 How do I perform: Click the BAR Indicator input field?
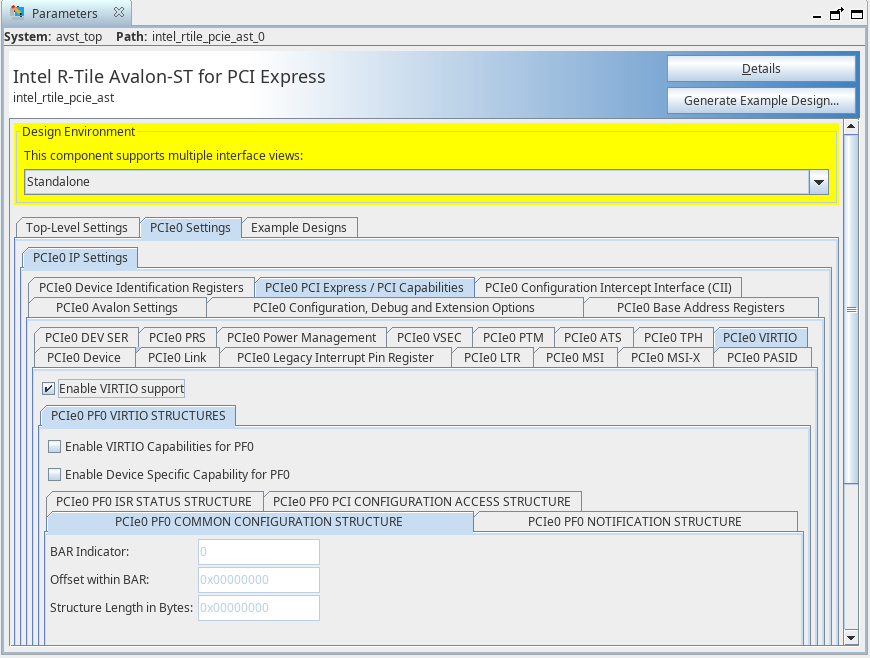tap(259, 551)
